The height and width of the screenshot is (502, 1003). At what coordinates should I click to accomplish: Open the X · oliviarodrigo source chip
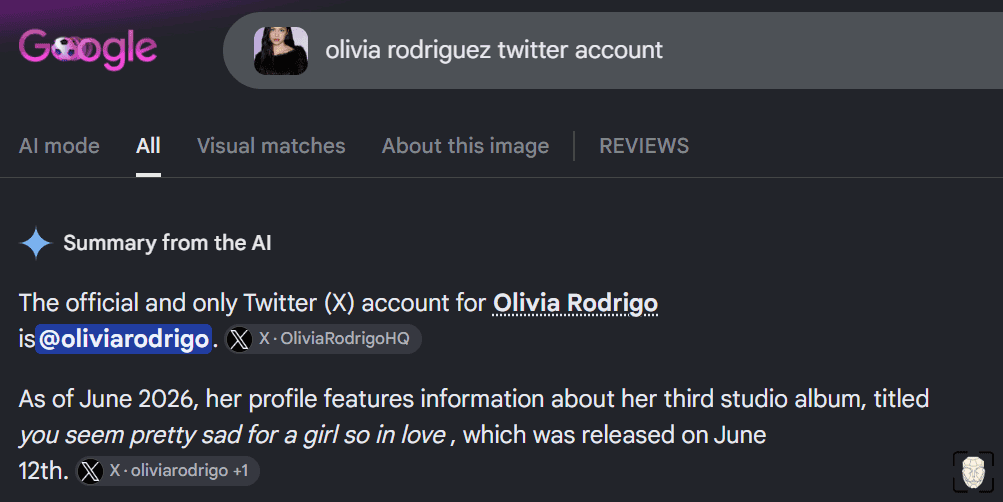click(x=168, y=471)
